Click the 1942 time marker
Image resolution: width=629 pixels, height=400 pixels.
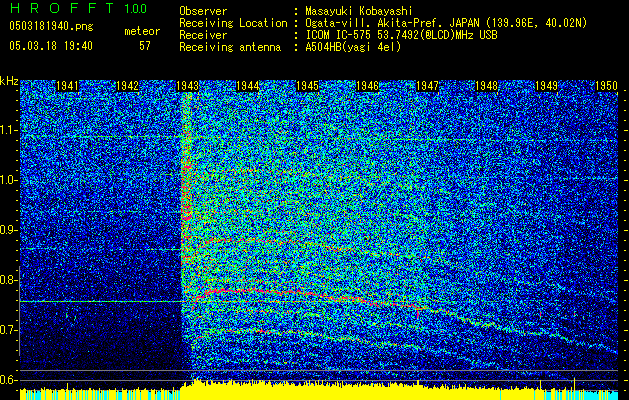[127, 86]
